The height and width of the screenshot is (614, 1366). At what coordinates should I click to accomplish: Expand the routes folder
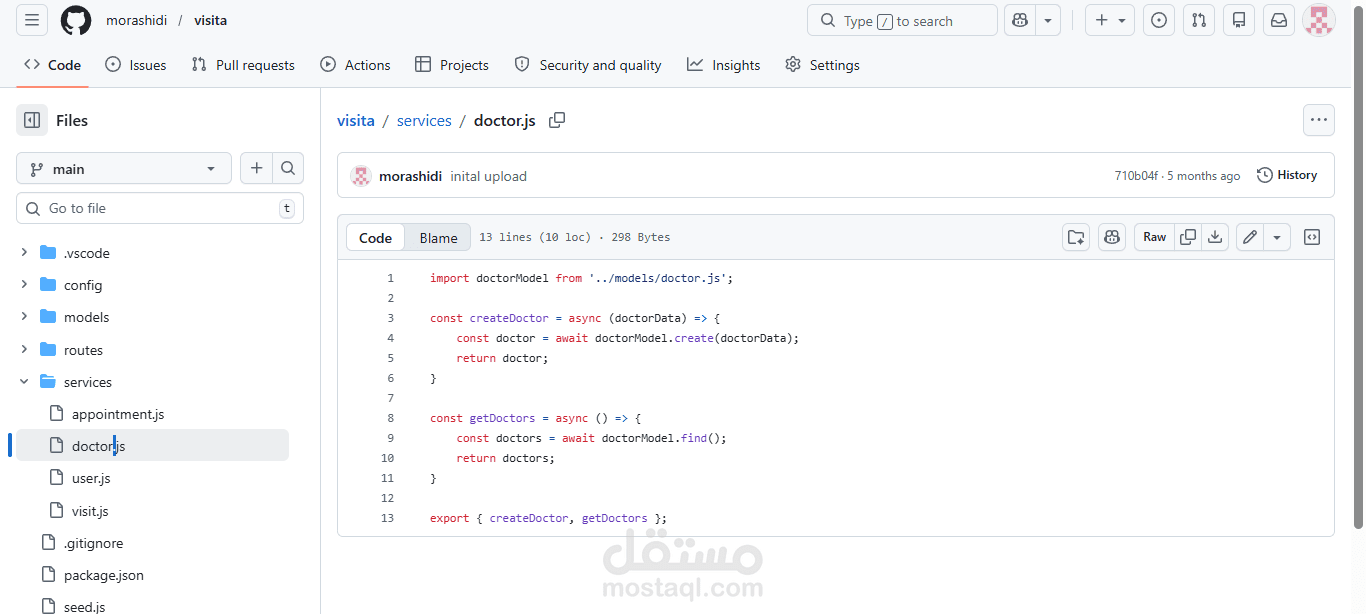24,350
